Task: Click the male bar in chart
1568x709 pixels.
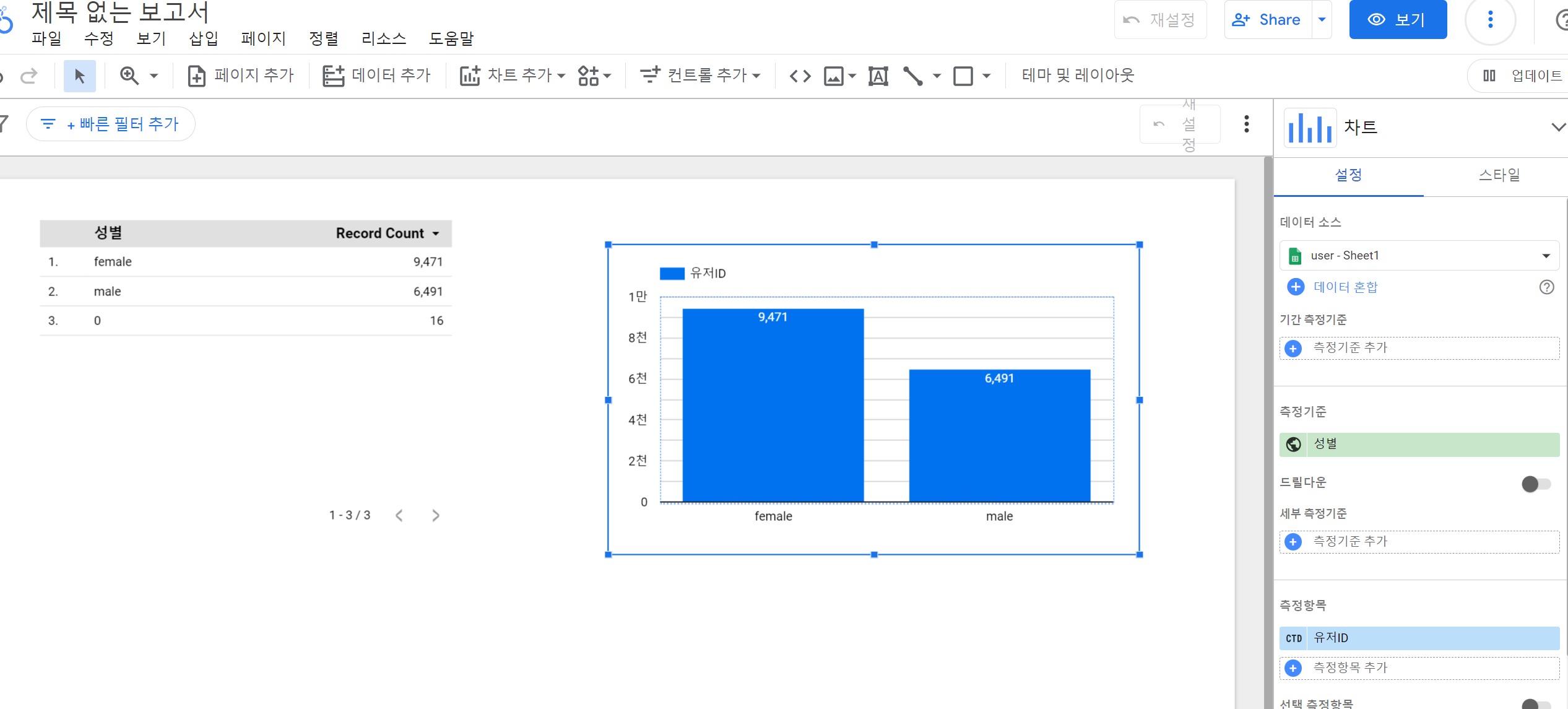Action: click(999, 435)
